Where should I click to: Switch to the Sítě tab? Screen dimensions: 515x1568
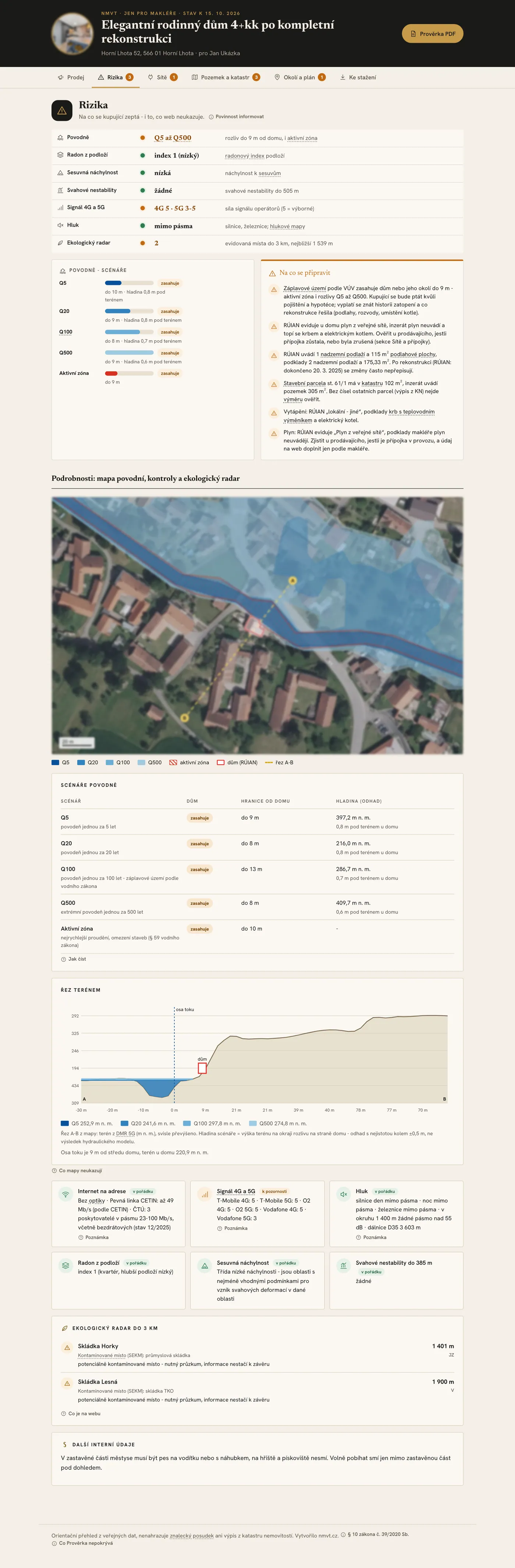point(163,77)
